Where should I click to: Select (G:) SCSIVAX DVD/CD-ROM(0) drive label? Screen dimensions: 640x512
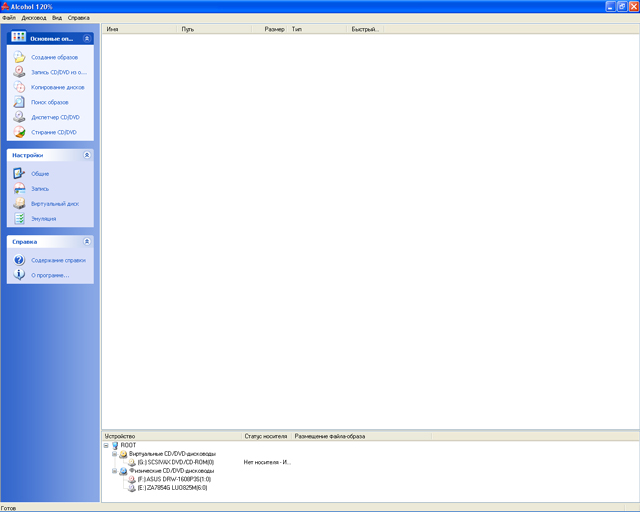176,462
